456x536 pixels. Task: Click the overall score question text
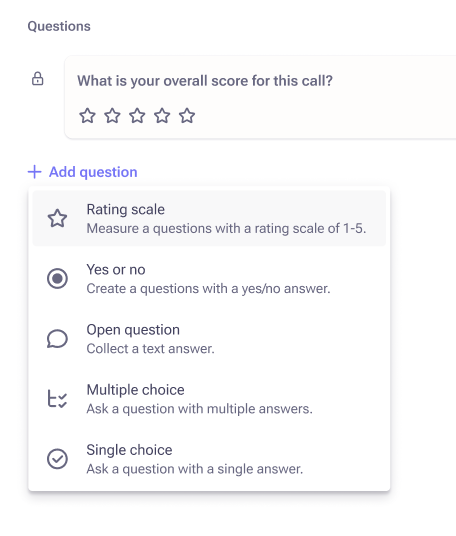click(x=205, y=81)
